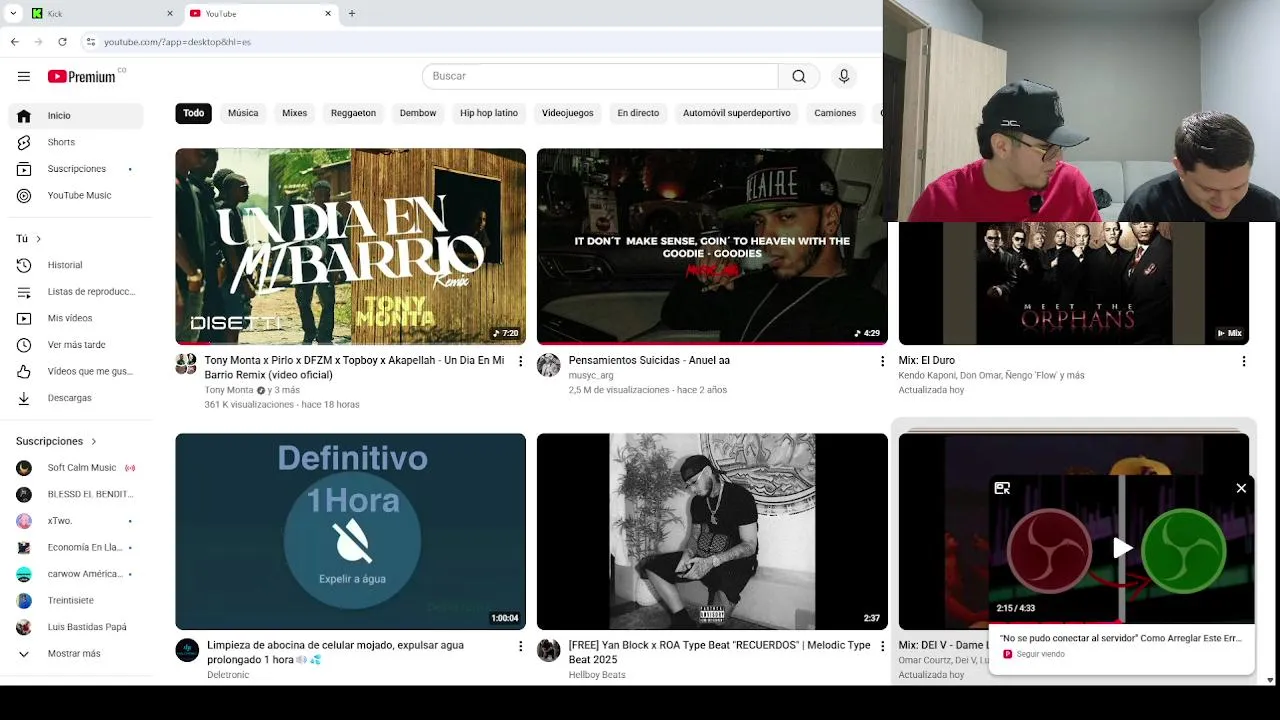1280x720 pixels.
Task: Close the Kick tab
Action: click(x=169, y=14)
